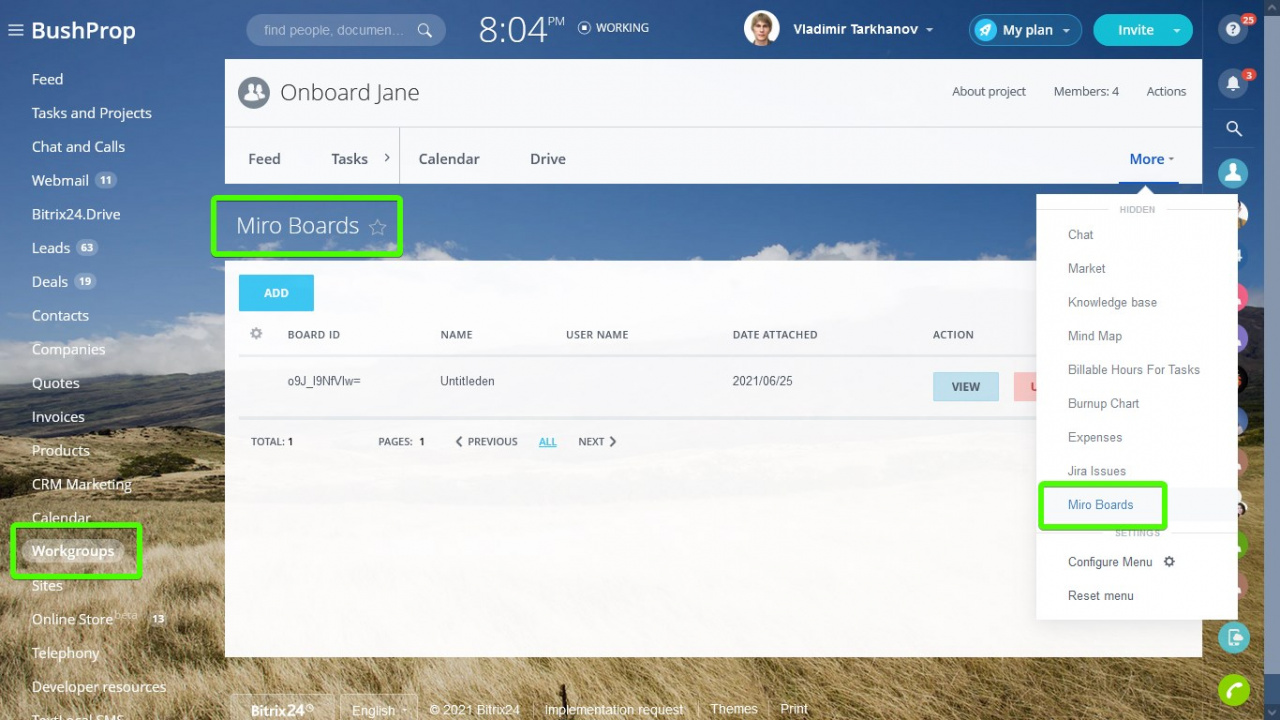1280x720 pixels.
Task: Toggle the WORKING status indicator
Action: point(613,28)
